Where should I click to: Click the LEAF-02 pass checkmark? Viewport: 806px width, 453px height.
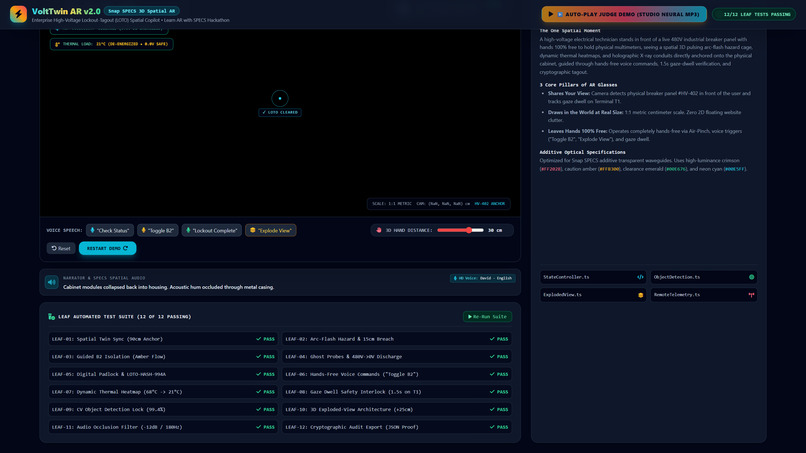492,339
